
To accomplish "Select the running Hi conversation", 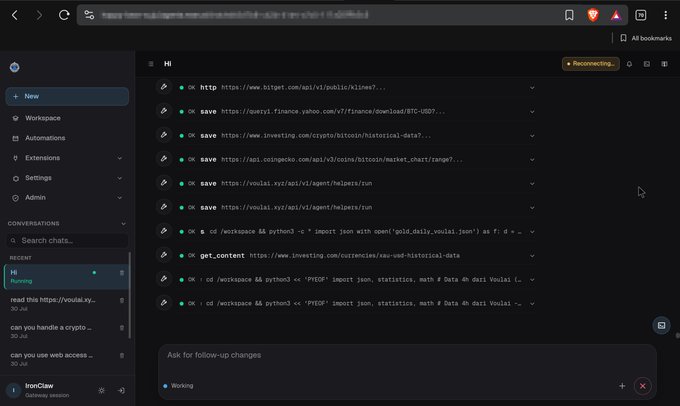I will [x=66, y=276].
